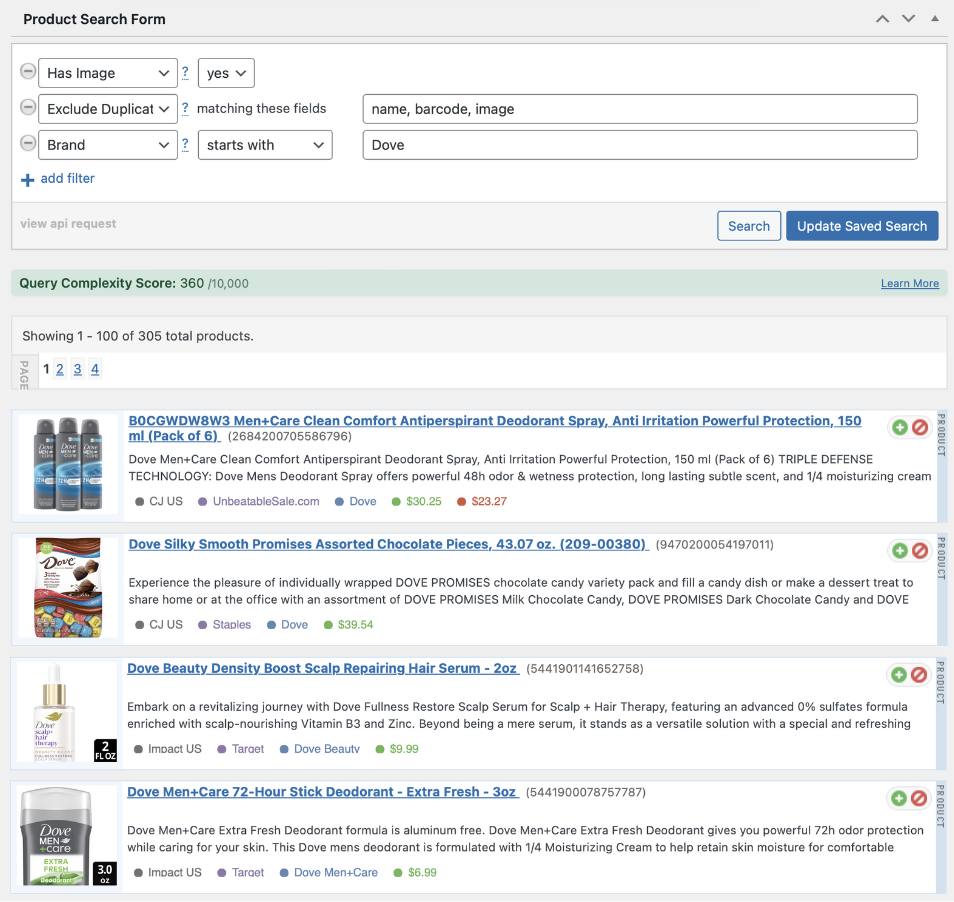Click the Search button
The height and width of the screenshot is (902, 954).
click(749, 226)
